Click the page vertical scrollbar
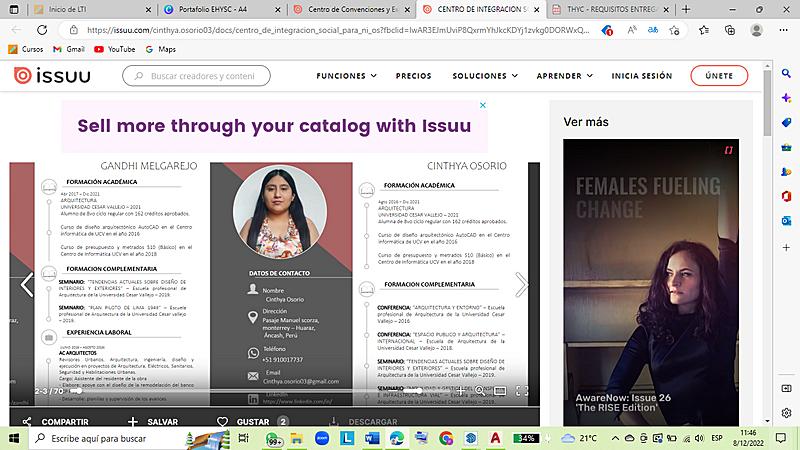800x450 pixels. click(767, 102)
